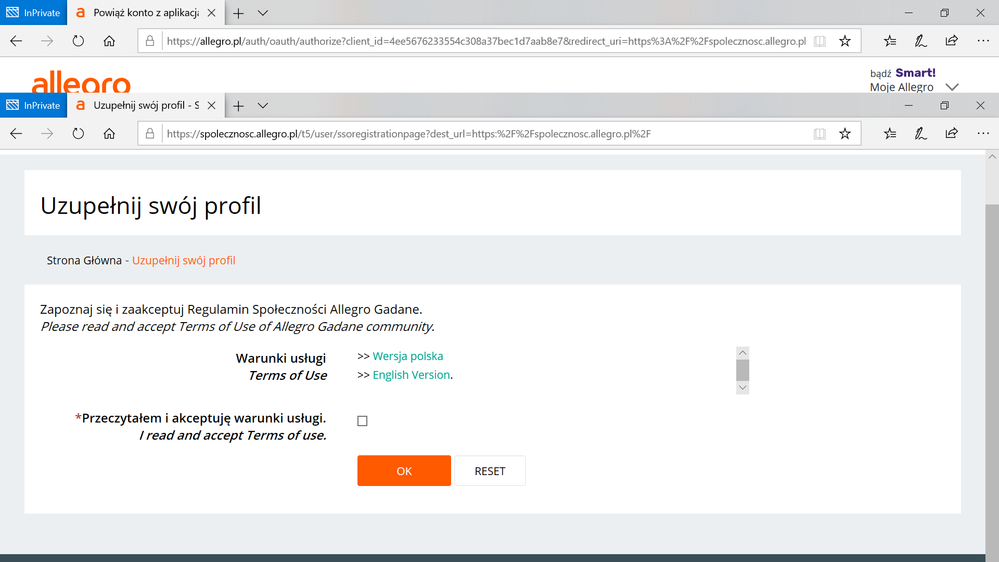Go back in the back Edge window
Screen dimensions: 999x562
(16, 41)
